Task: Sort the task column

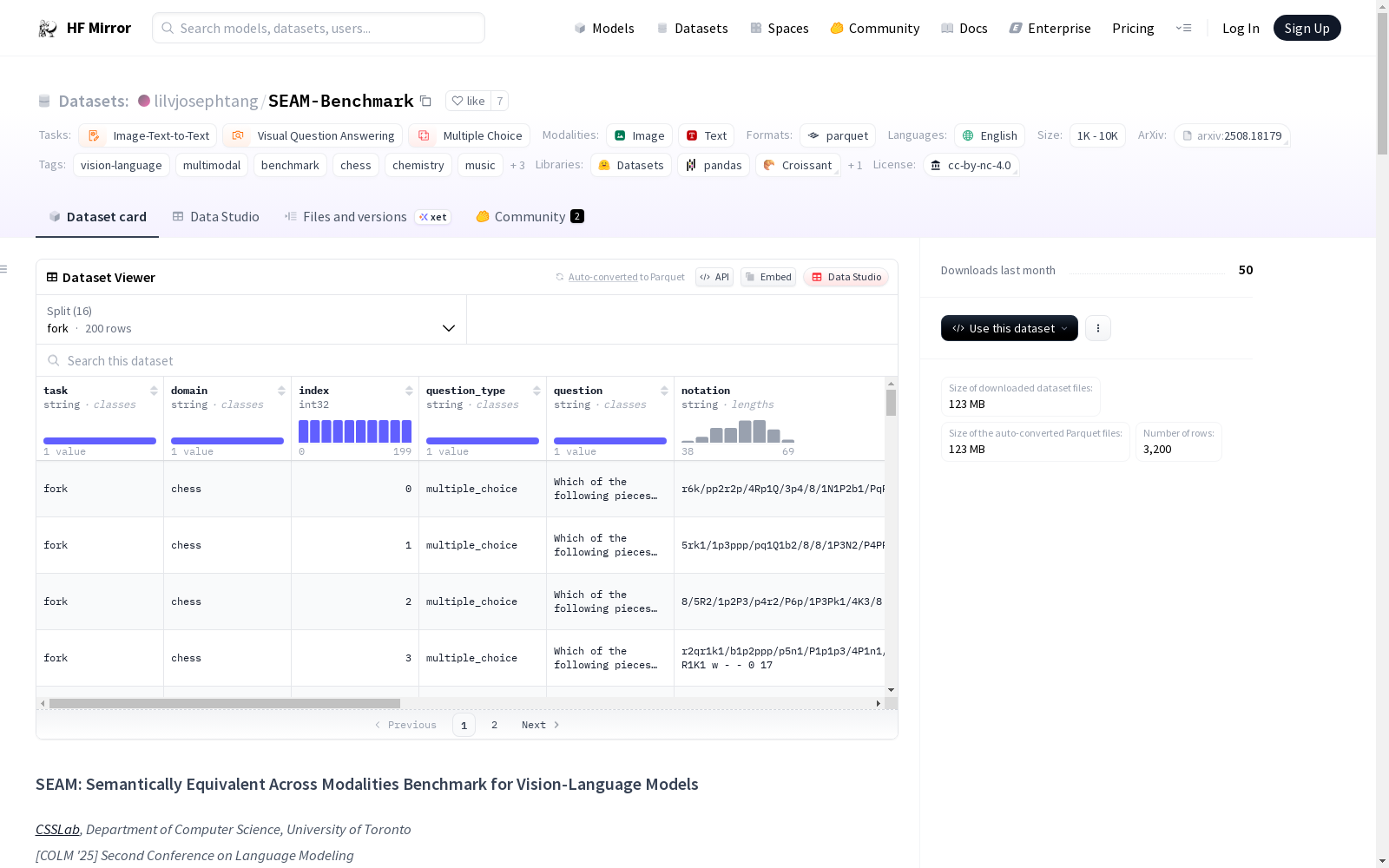Action: pos(154,391)
